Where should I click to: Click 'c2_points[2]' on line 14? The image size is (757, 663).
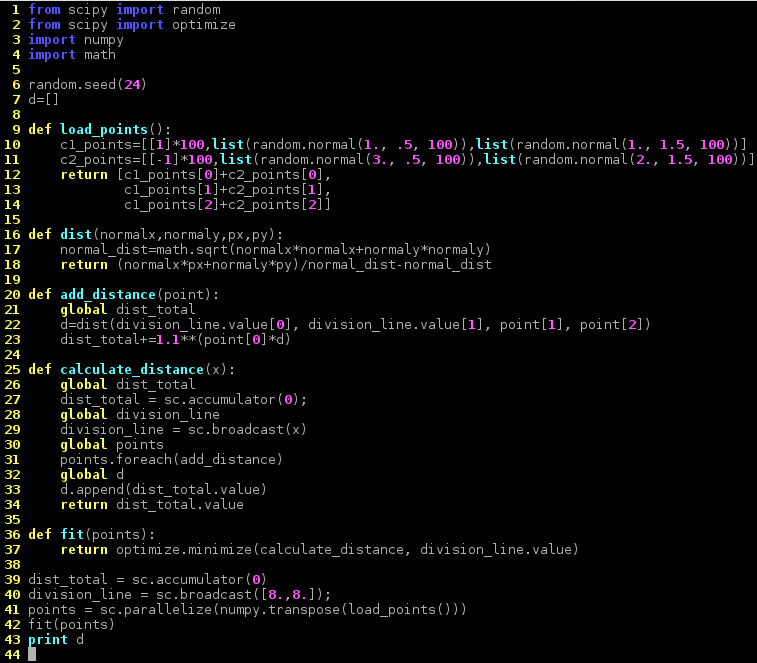coord(272,205)
